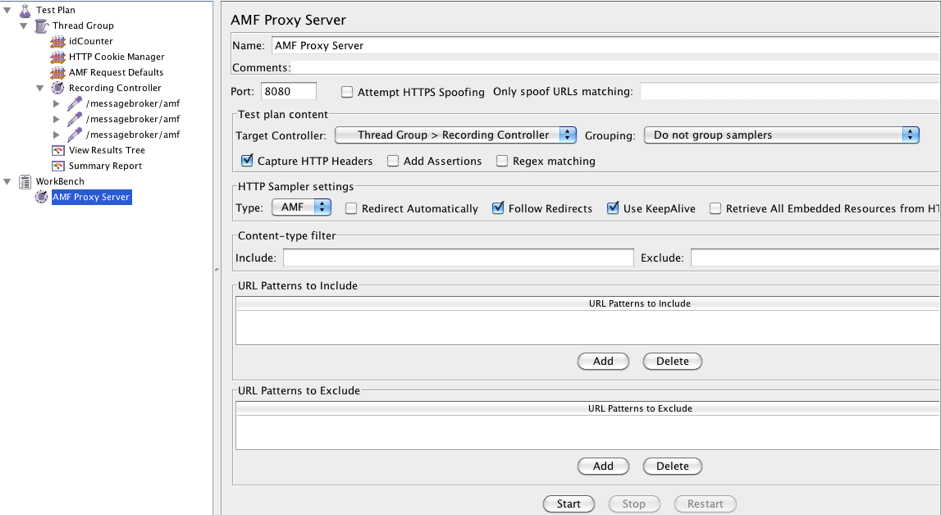Click the Stop proxy button

[x=634, y=504]
